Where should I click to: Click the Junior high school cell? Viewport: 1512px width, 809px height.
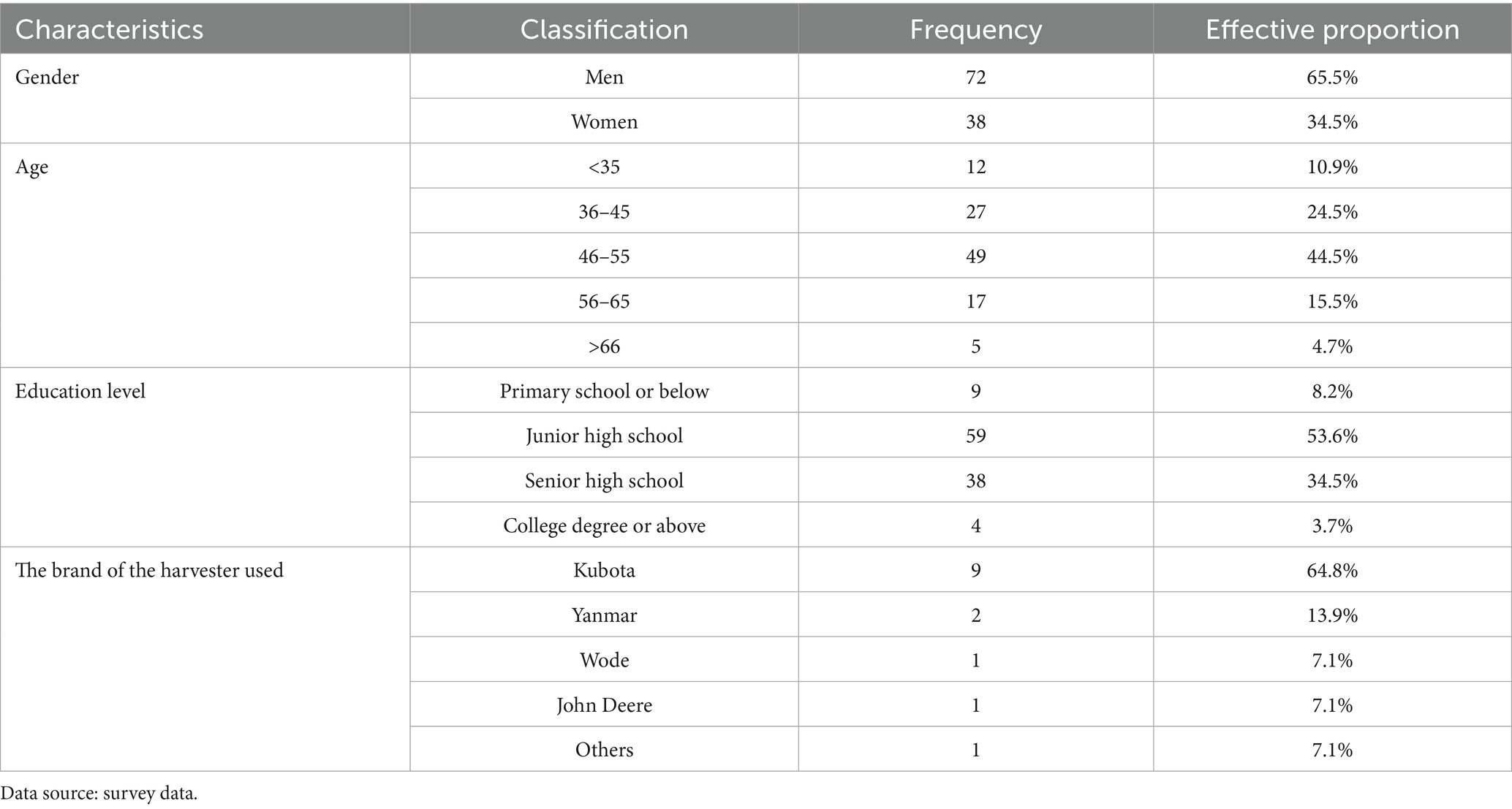point(604,436)
